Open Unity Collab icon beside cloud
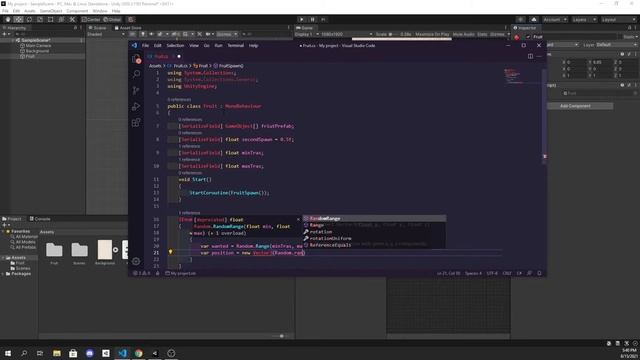 pos(520,20)
